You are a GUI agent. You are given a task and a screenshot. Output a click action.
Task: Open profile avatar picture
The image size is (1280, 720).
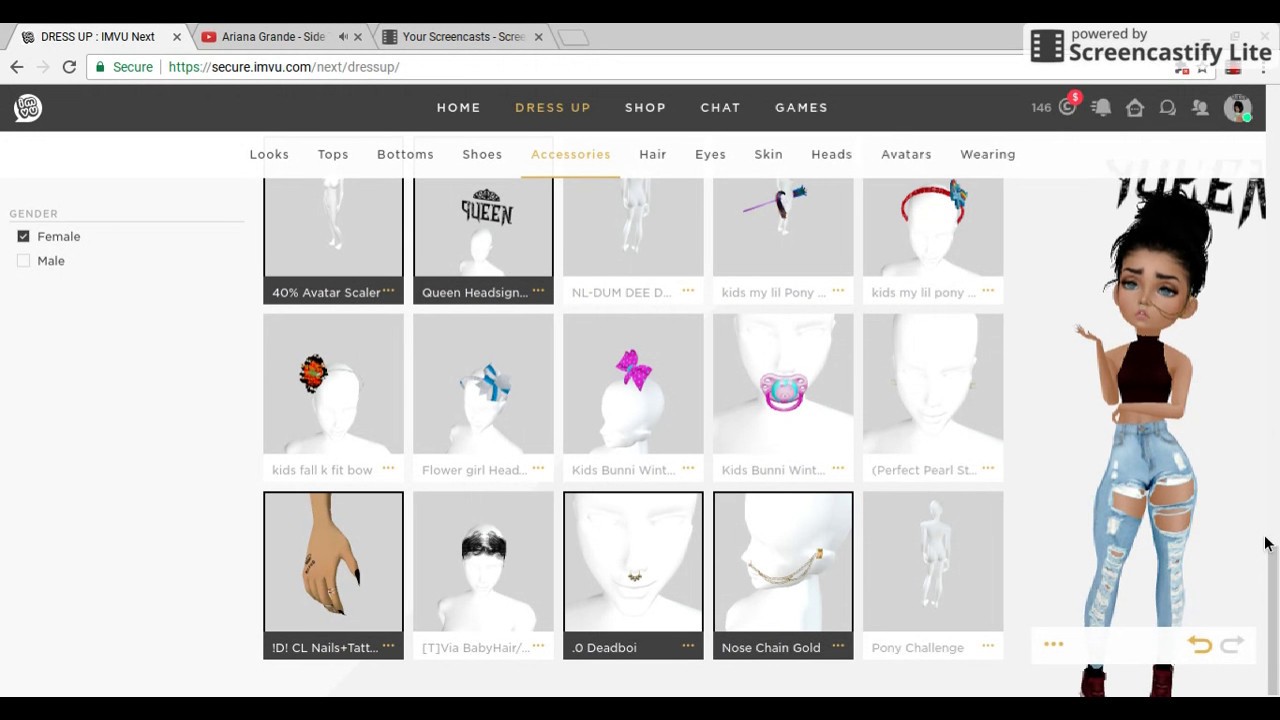coord(1238,107)
